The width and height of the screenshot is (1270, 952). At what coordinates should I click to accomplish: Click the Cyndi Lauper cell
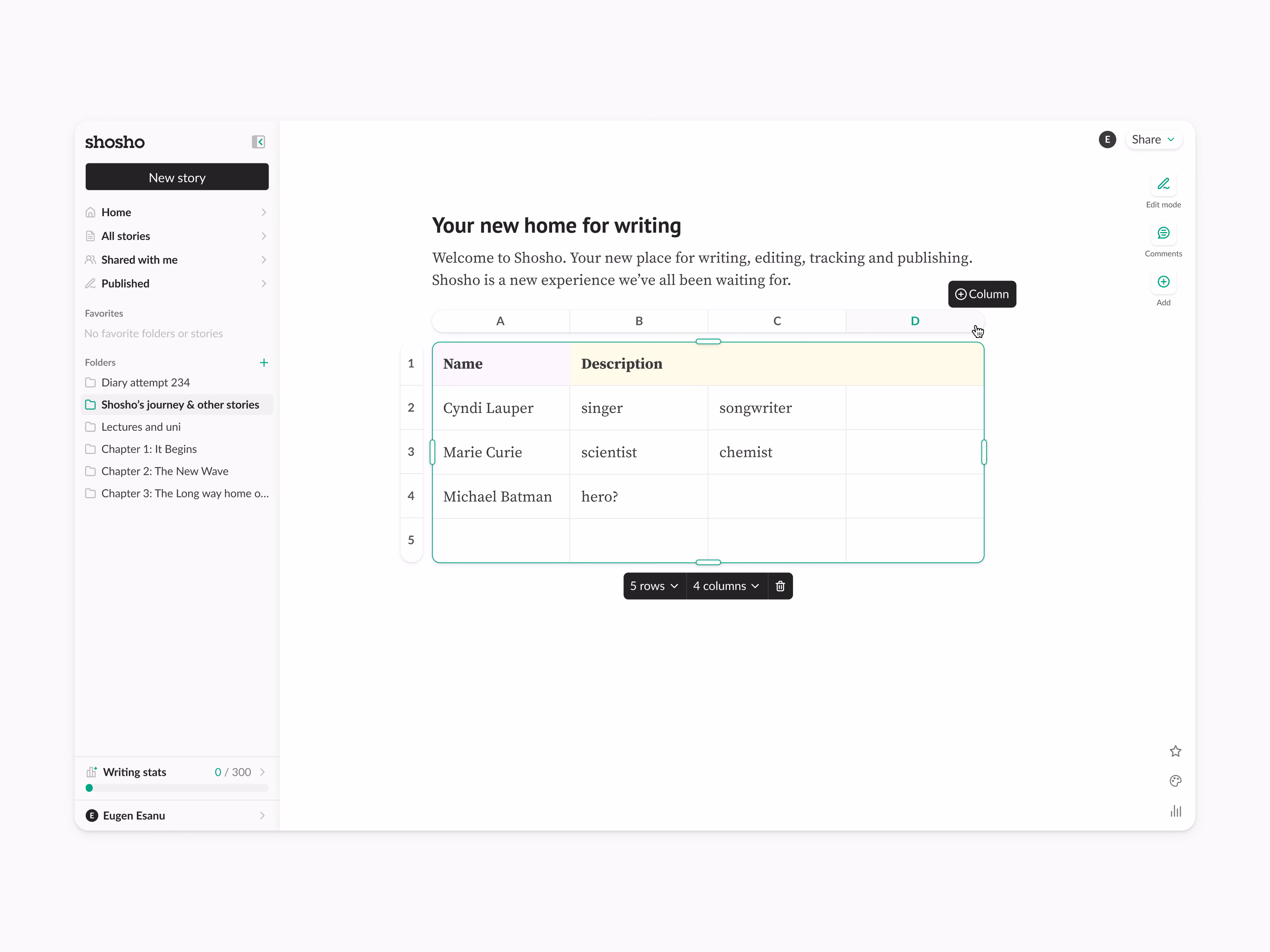tap(501, 408)
